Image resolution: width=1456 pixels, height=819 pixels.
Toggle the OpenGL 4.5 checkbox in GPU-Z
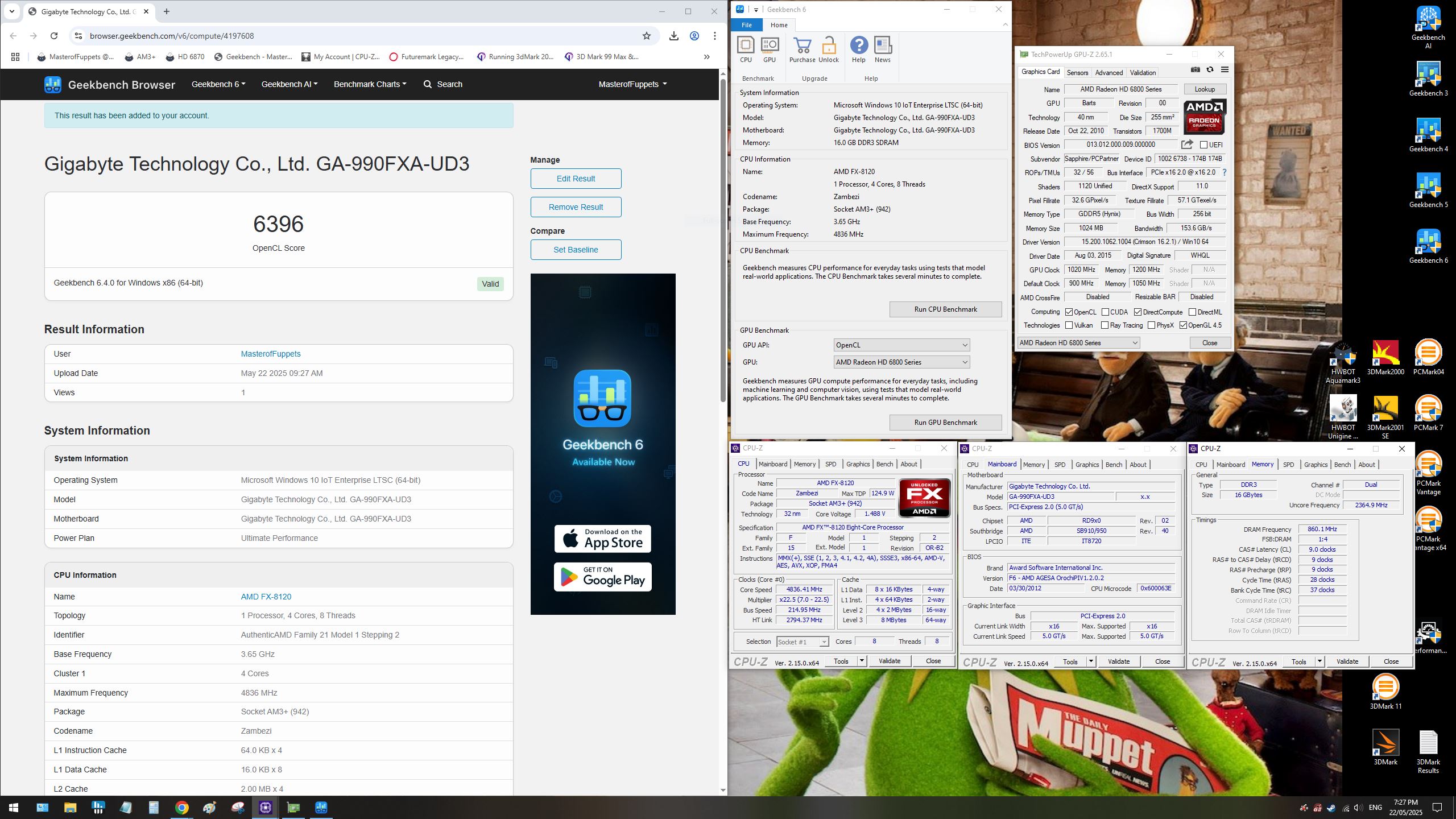click(1183, 325)
